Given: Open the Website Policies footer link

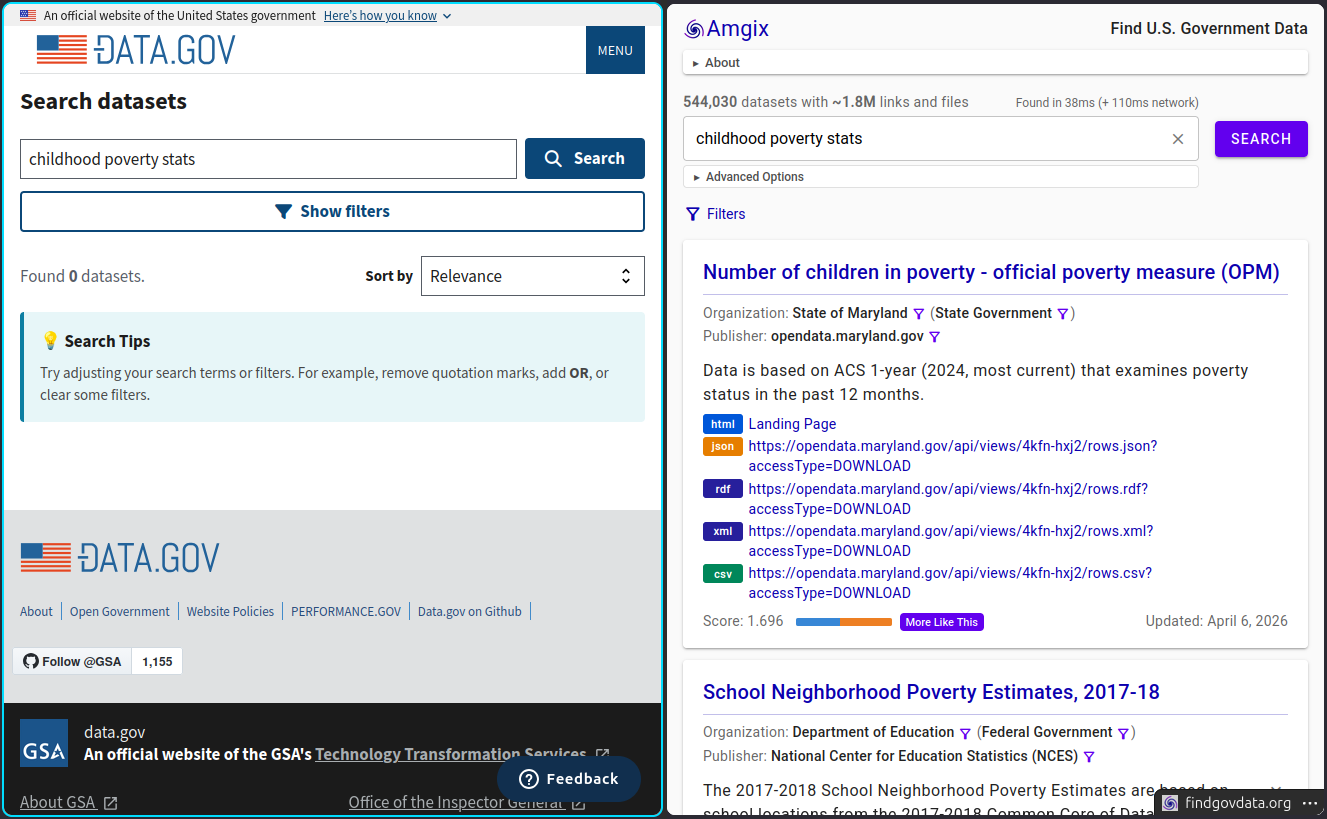Looking at the screenshot, I should pos(230,611).
